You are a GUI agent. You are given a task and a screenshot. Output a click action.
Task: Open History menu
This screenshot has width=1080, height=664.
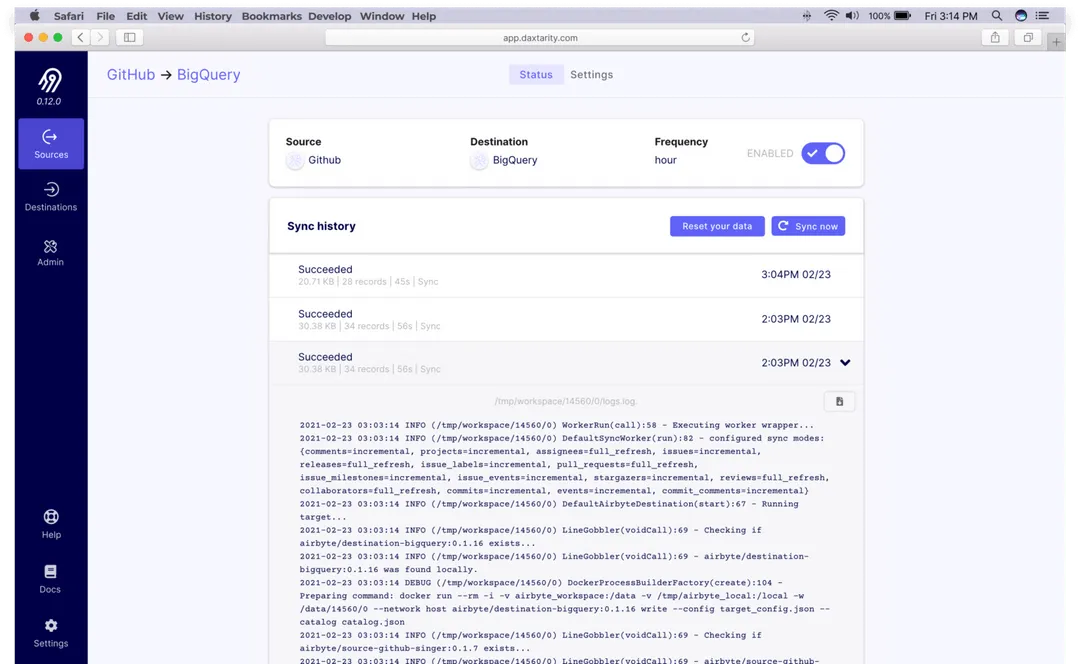(x=213, y=16)
